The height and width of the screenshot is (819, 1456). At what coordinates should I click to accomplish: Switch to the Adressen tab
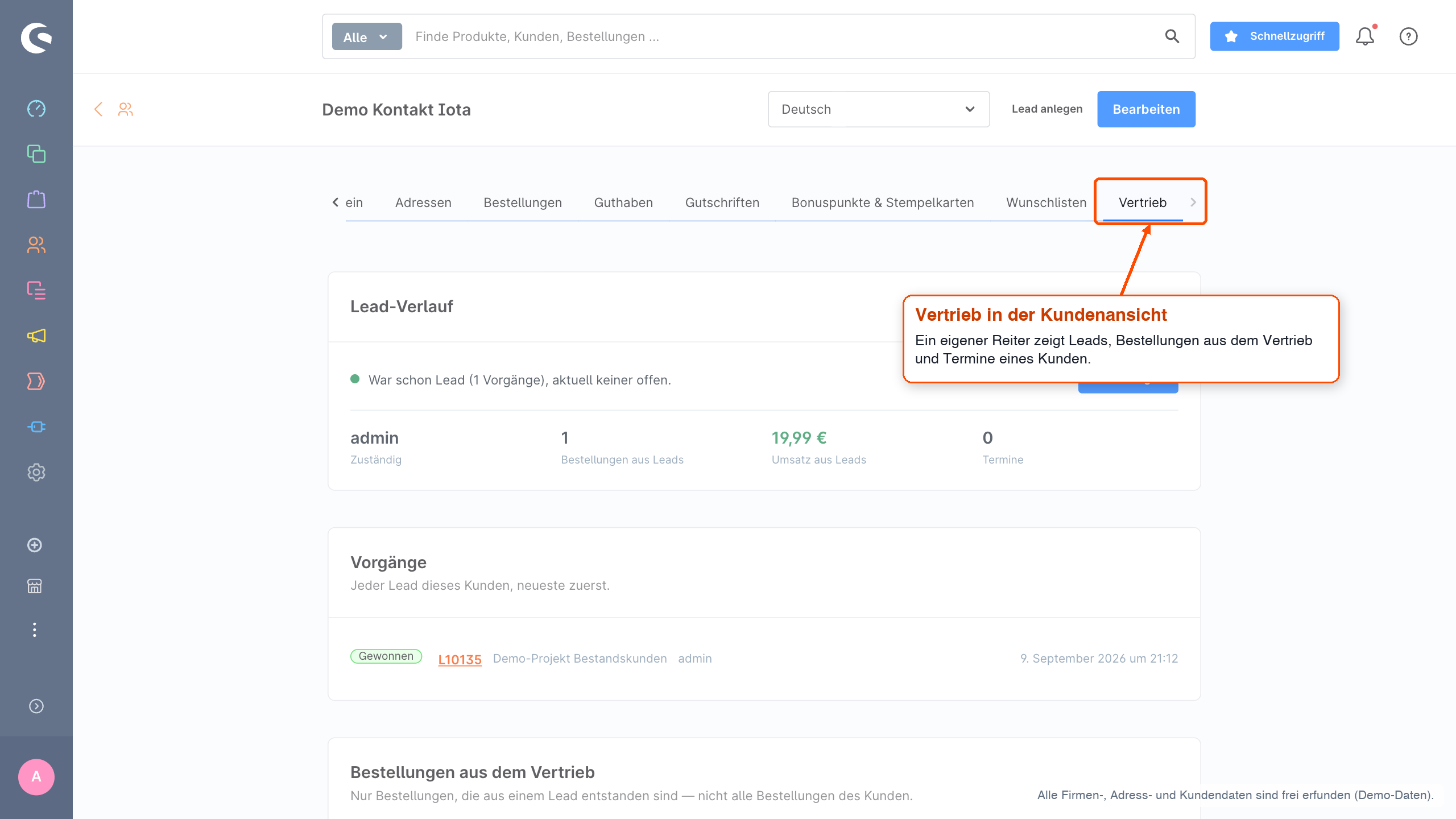tap(423, 202)
